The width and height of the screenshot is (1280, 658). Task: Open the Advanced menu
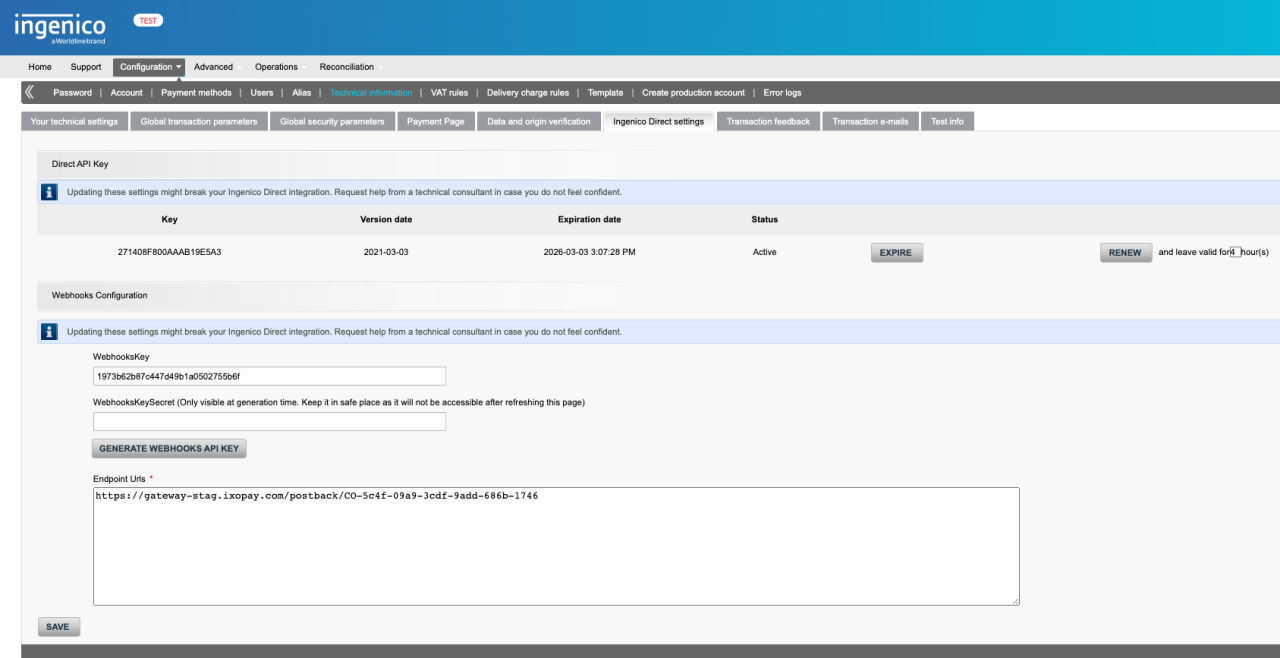213,67
